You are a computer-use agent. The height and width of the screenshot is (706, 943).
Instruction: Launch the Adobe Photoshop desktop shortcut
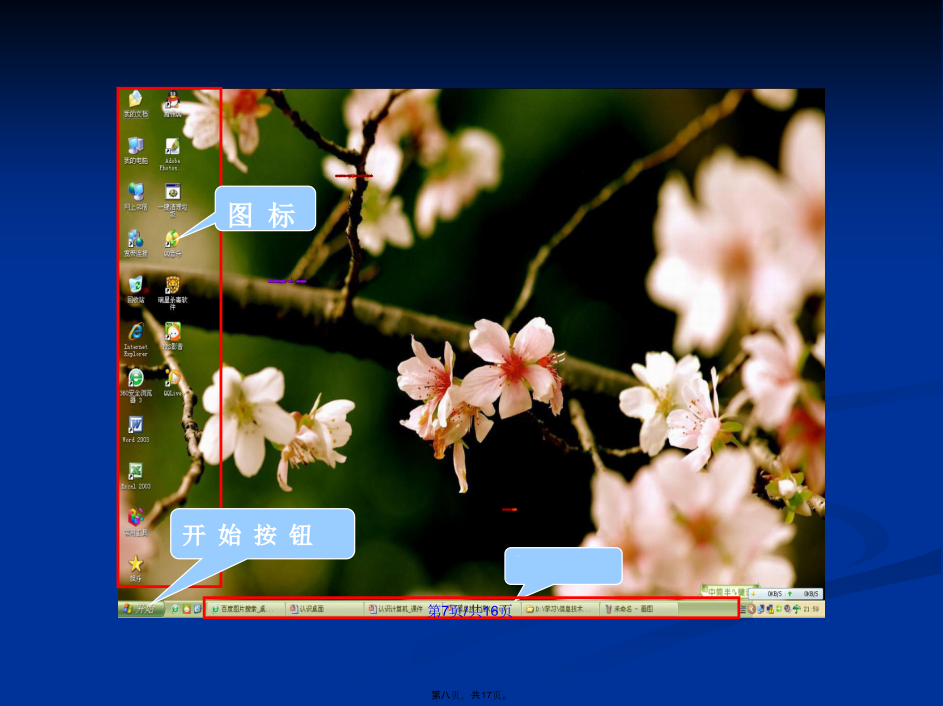tap(172, 154)
